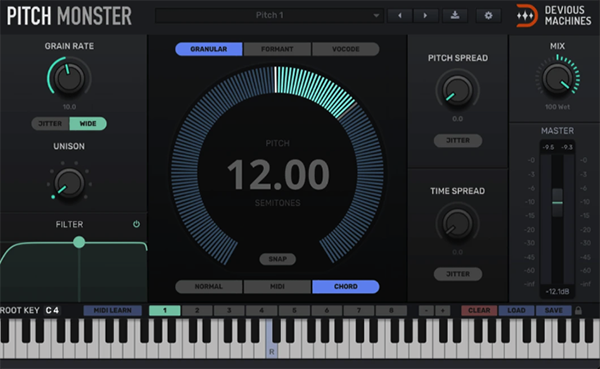Toggle JITTER under Pitch Spread

click(x=458, y=140)
